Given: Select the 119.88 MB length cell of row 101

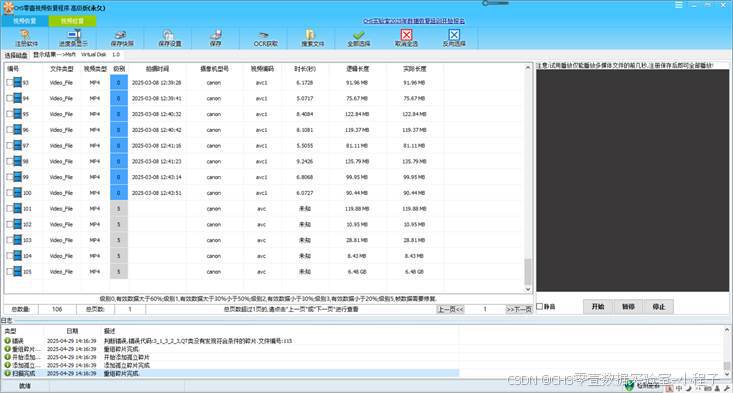Looking at the screenshot, I should [x=357, y=208].
